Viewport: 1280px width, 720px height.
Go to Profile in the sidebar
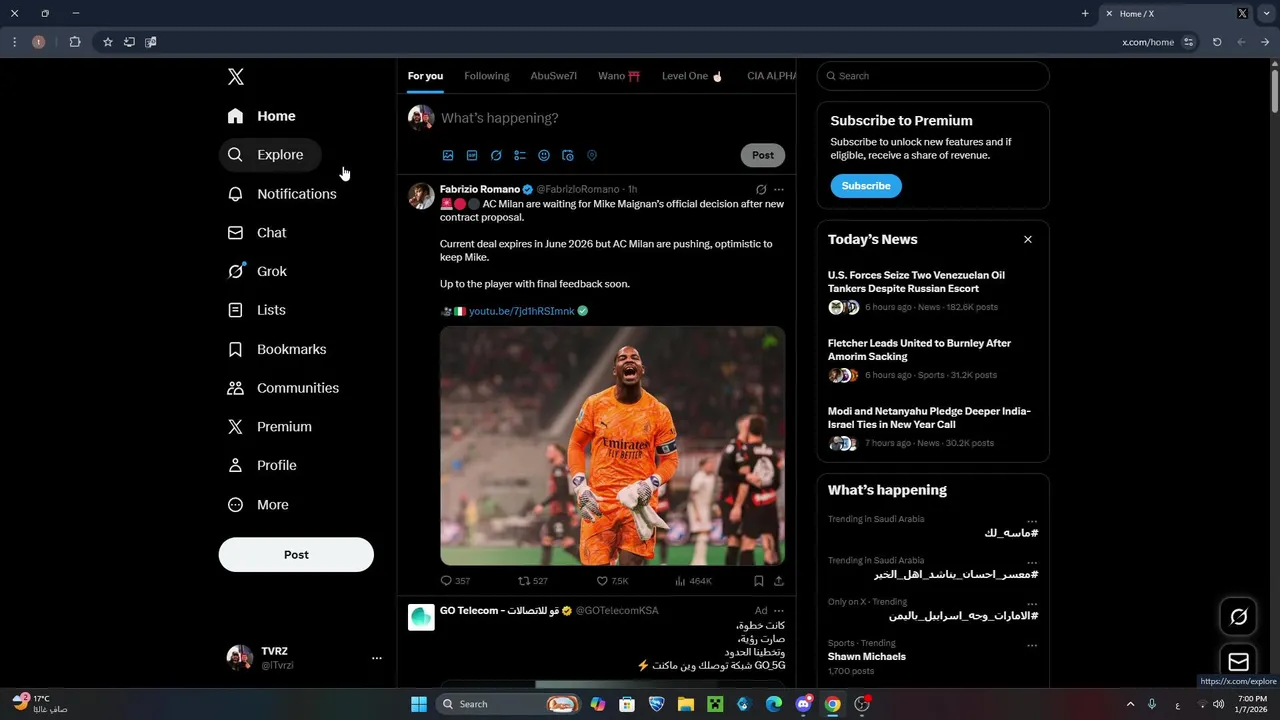coord(263,466)
